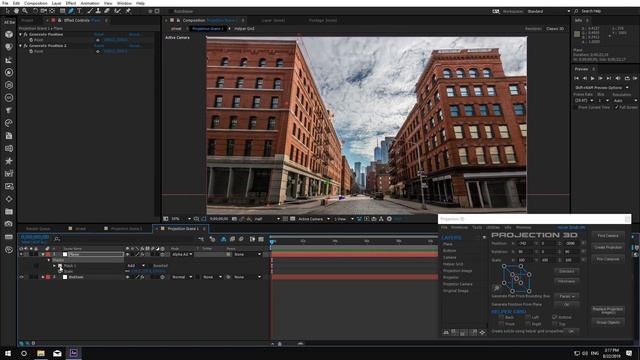Toggle From Current Time checkbox in Preview panel
640x360 pixels.
coord(576,107)
